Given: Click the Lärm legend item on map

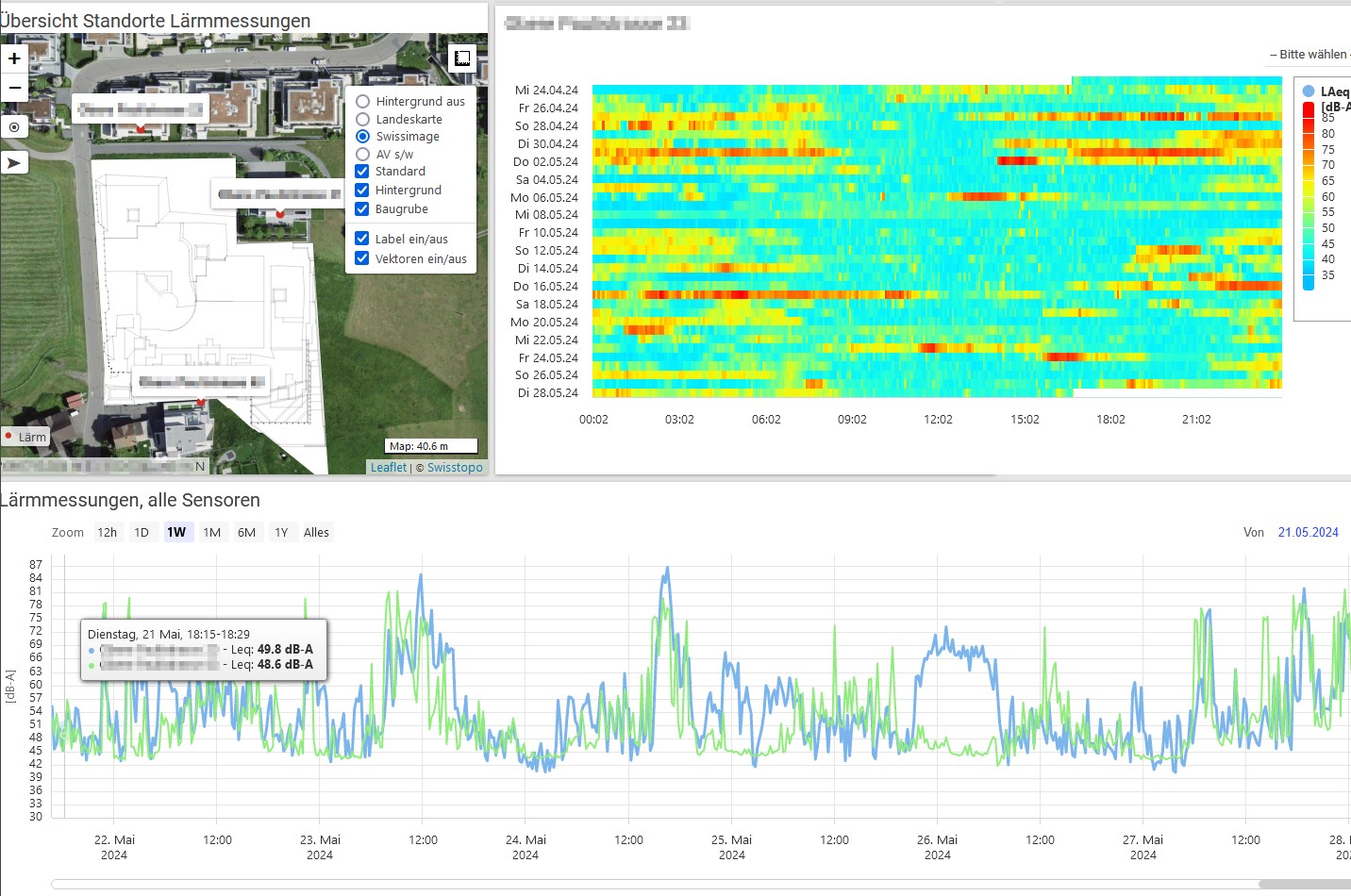Looking at the screenshot, I should (x=25, y=437).
